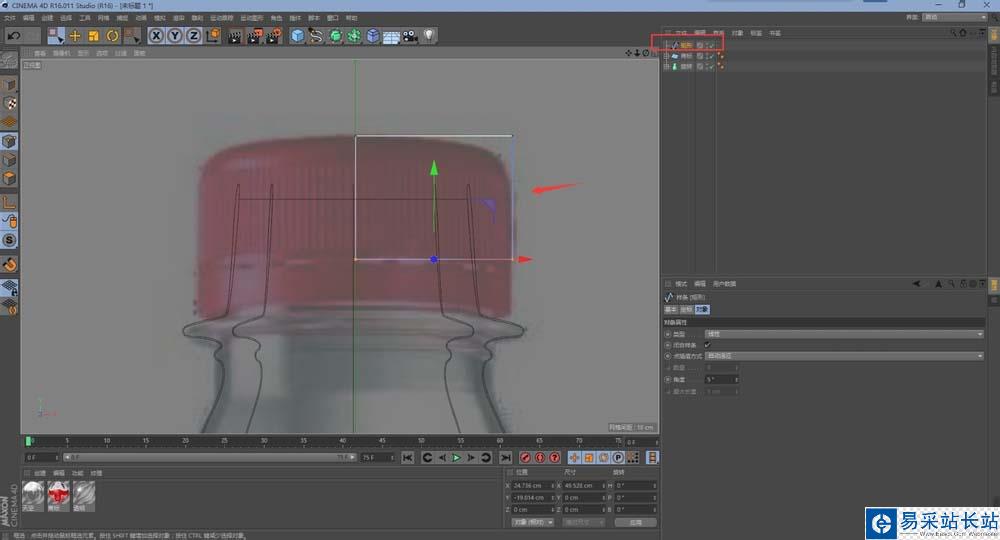Select the red cap material thumbnail
Screen dimensions: 1000x540
click(59, 493)
